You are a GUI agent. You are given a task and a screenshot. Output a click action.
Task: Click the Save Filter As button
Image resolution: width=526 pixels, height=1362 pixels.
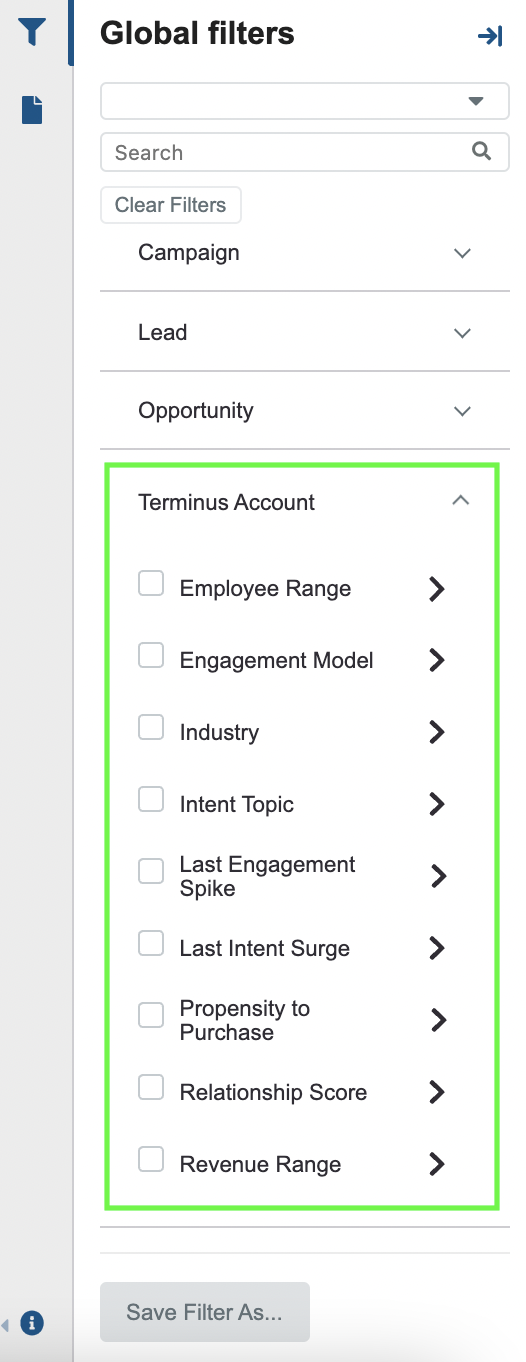[205, 1312]
